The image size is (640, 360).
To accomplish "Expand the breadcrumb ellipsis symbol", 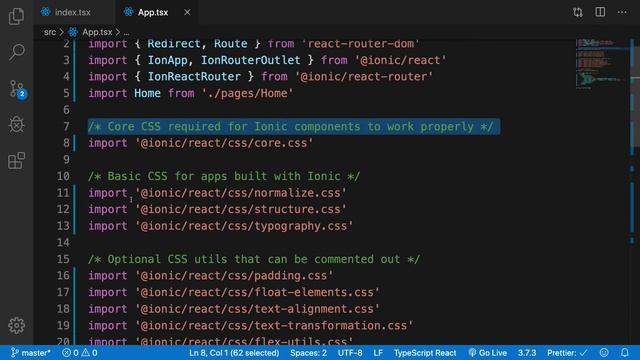I will point(126,32).
